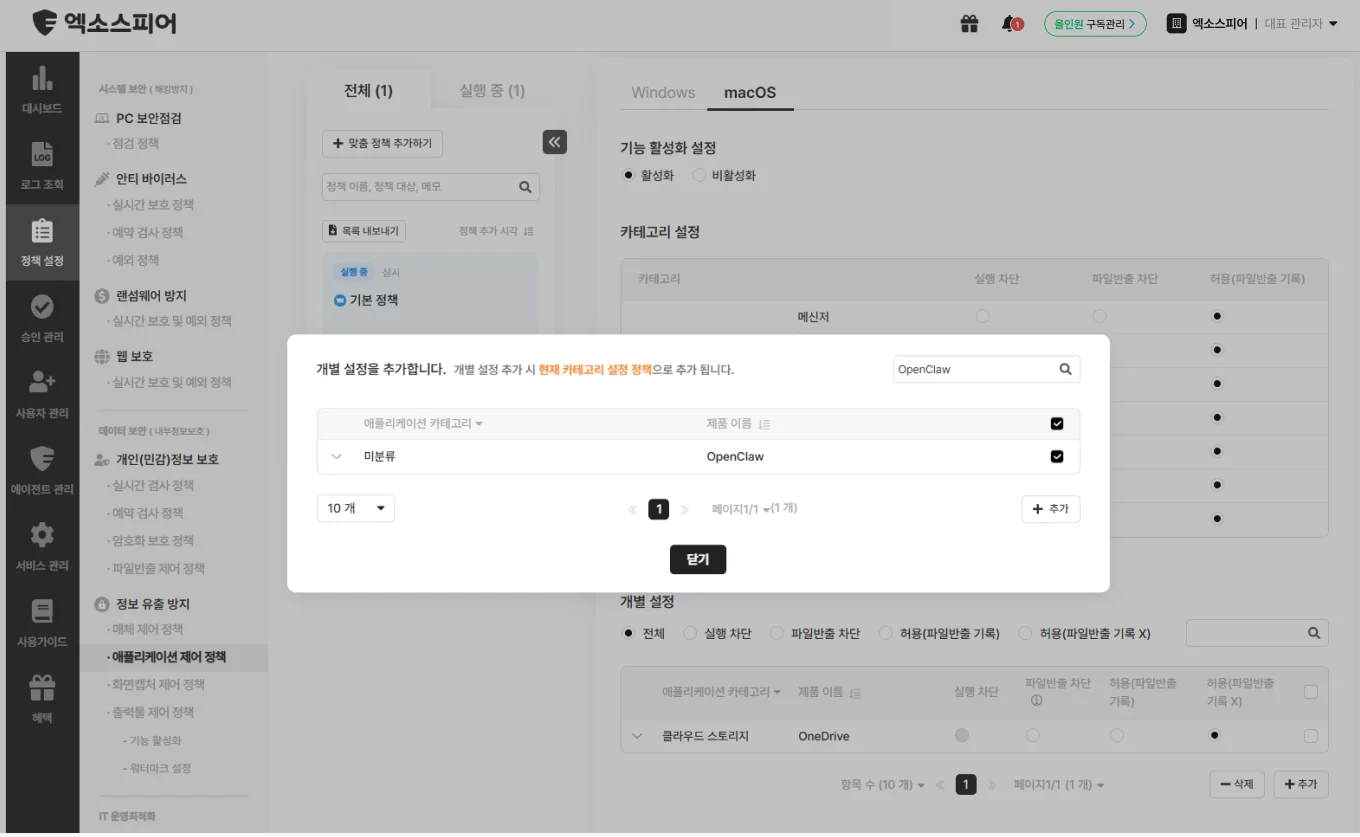Open the 승인 관리 sidebar icon
Viewport: 1360px width, 837px height.
click(x=42, y=315)
